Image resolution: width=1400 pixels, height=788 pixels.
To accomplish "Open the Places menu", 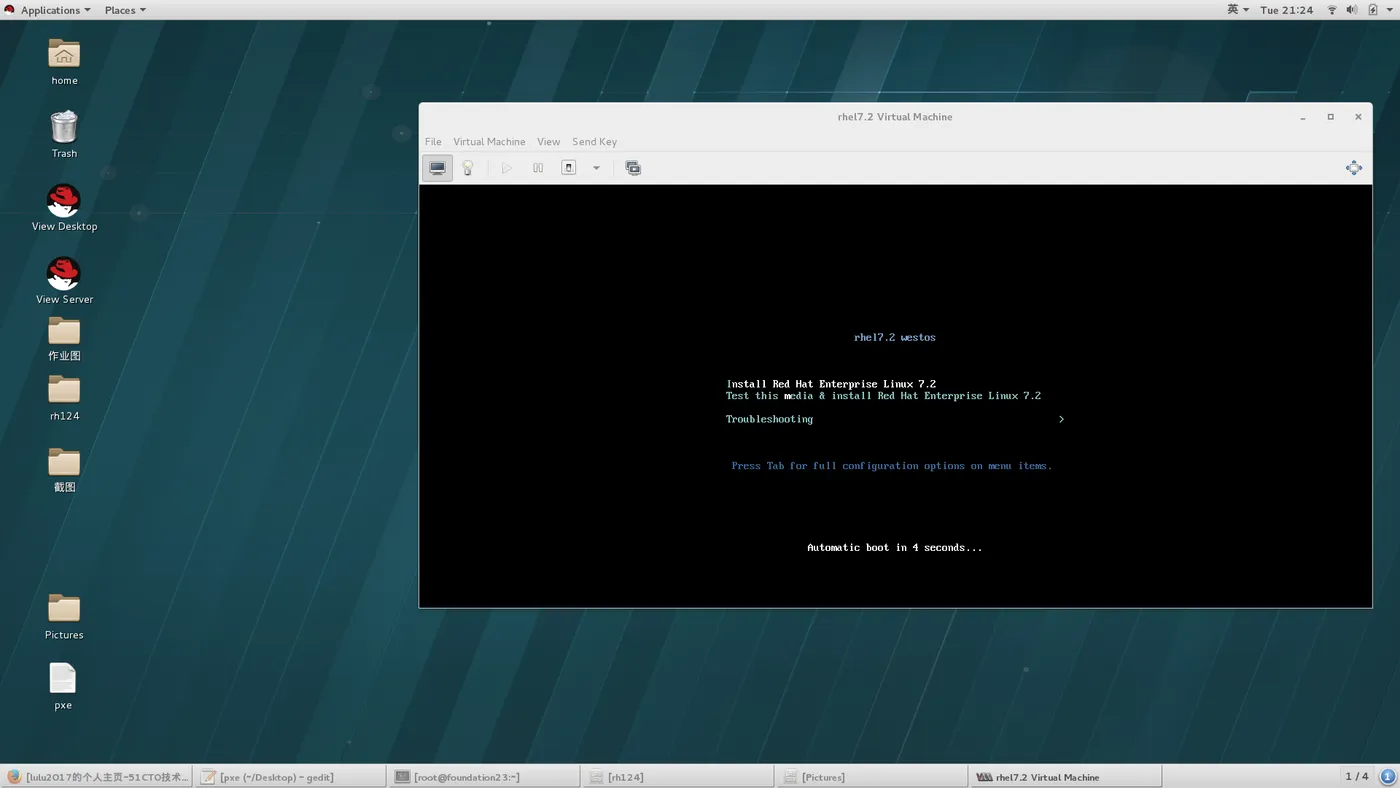I will 125,10.
